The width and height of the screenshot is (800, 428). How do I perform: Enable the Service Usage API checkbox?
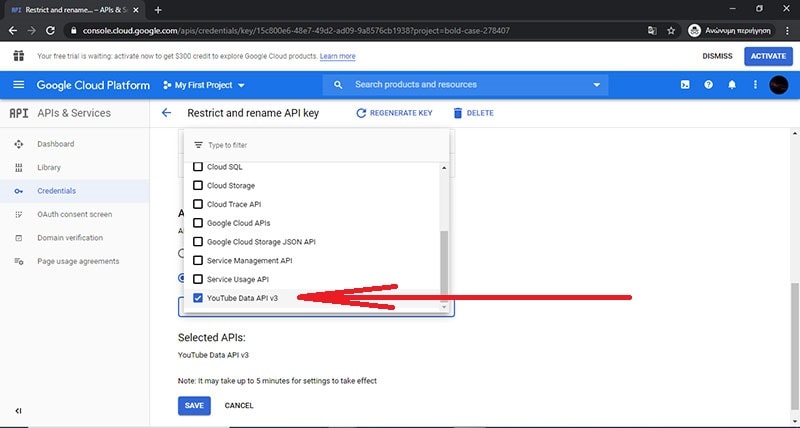[198, 279]
